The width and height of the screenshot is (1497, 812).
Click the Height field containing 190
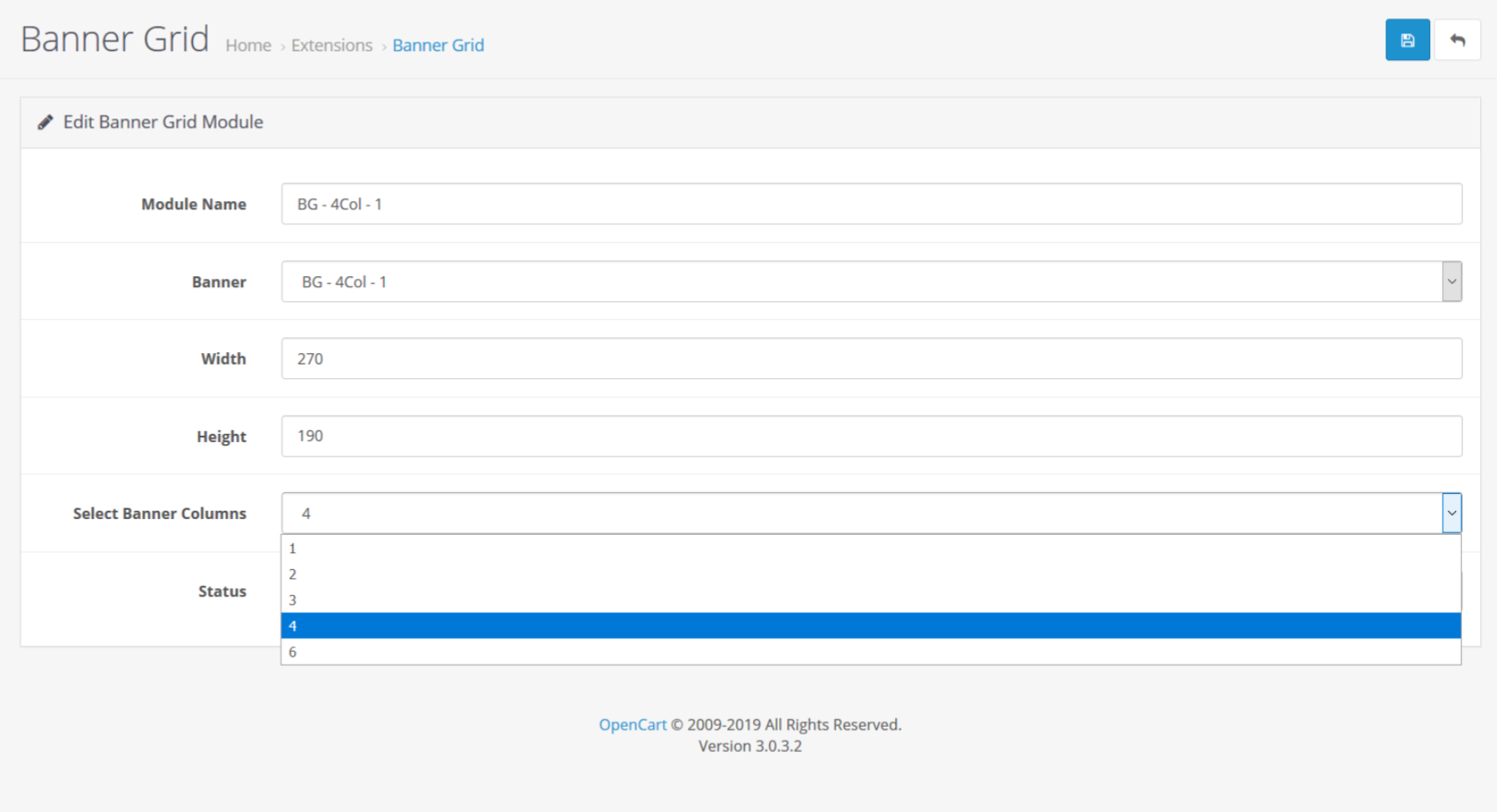click(x=872, y=436)
